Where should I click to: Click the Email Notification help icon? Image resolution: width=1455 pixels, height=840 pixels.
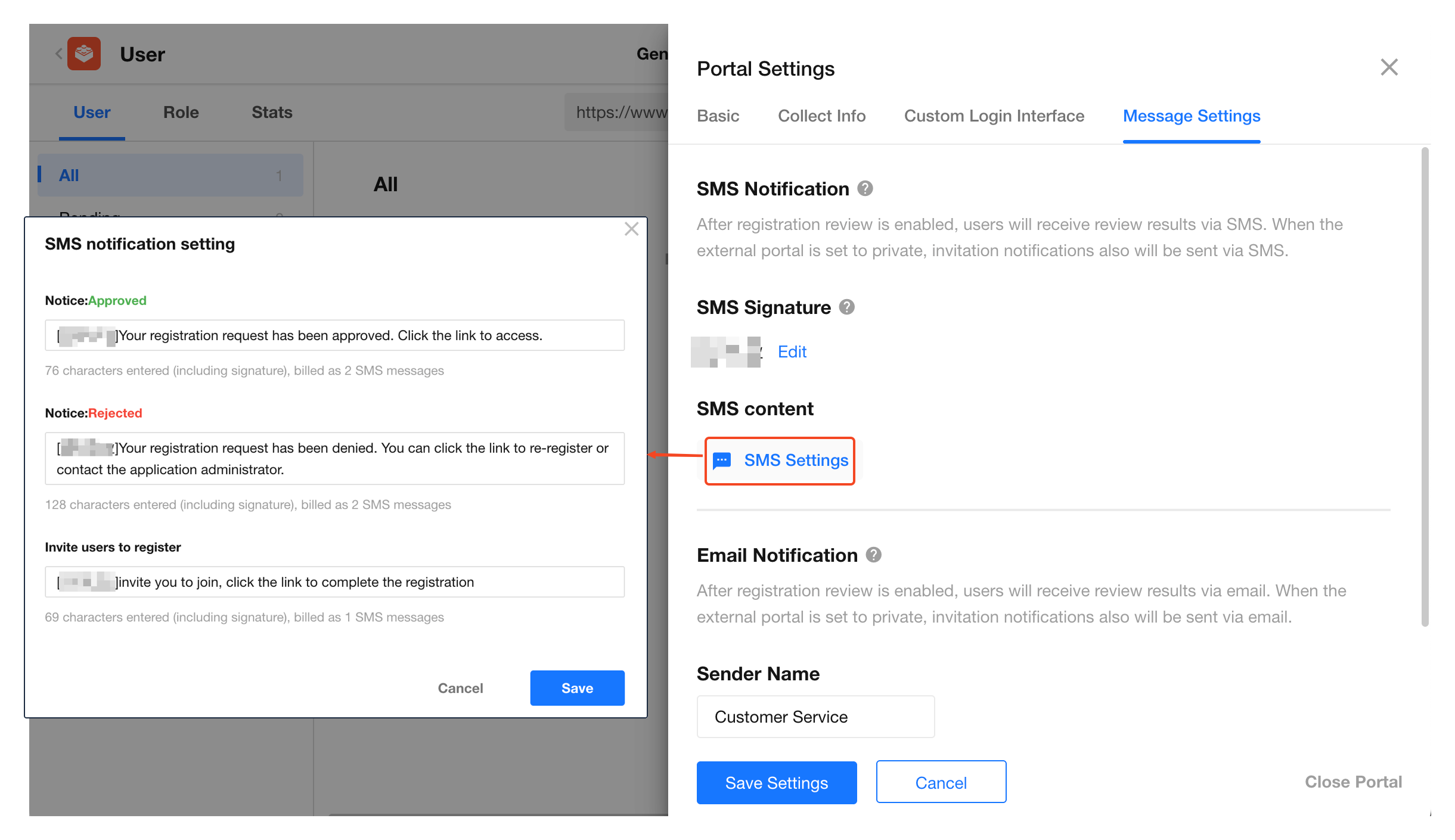873,555
